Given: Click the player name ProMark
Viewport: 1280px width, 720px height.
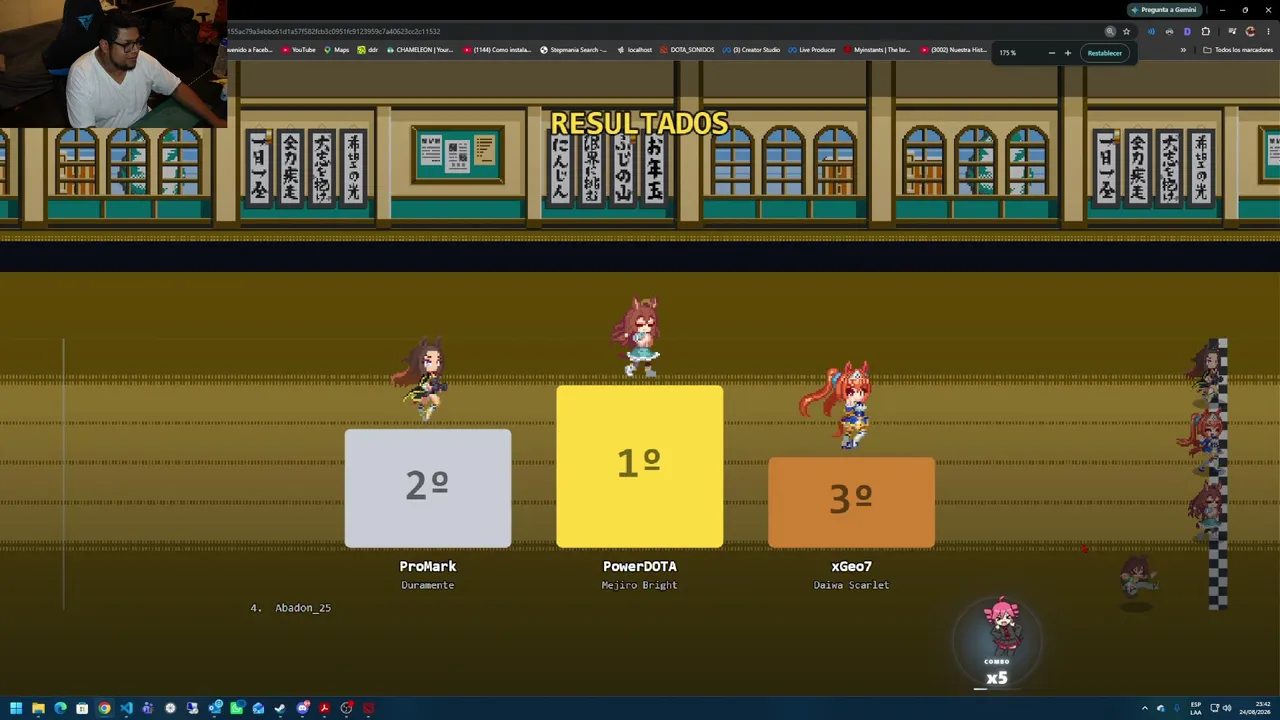Looking at the screenshot, I should pyautogui.click(x=428, y=566).
